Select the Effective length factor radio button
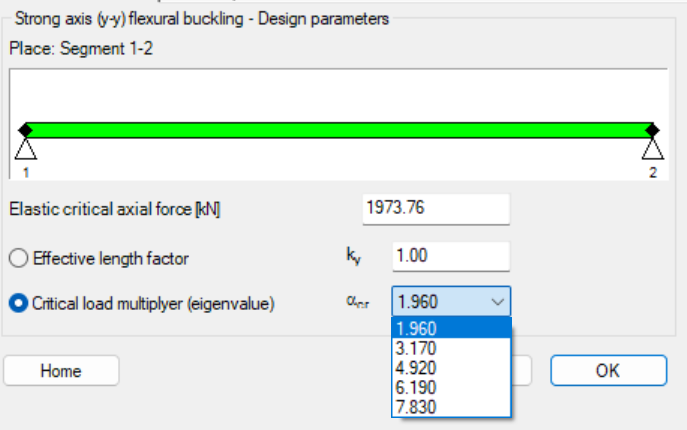Viewport: 687px width, 430px height. pyautogui.click(x=18, y=258)
